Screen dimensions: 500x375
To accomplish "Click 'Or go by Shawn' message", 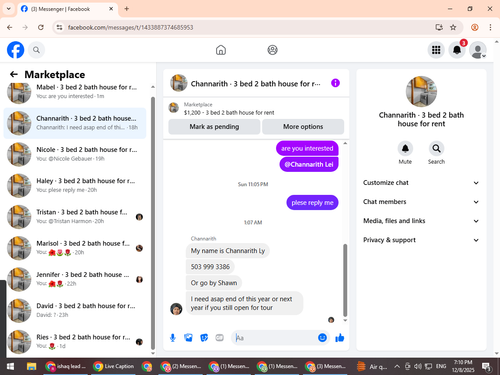I will point(214,283).
